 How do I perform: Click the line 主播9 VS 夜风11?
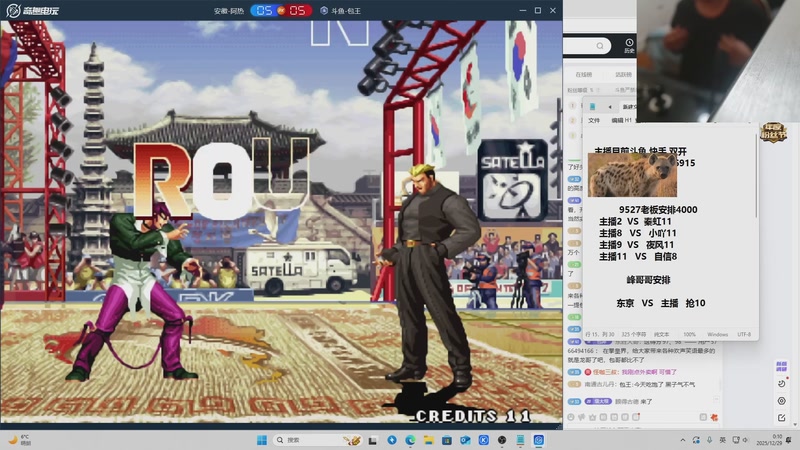pos(637,245)
